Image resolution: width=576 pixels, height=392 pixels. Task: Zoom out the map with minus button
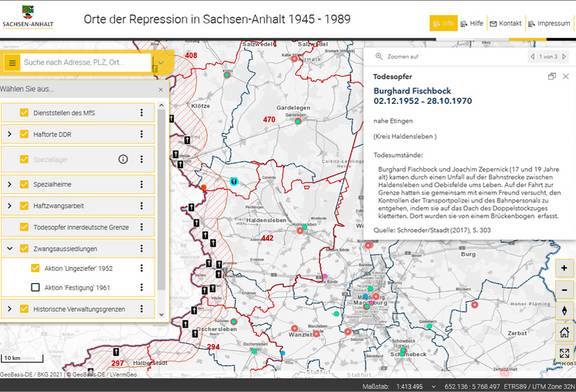pos(564,290)
